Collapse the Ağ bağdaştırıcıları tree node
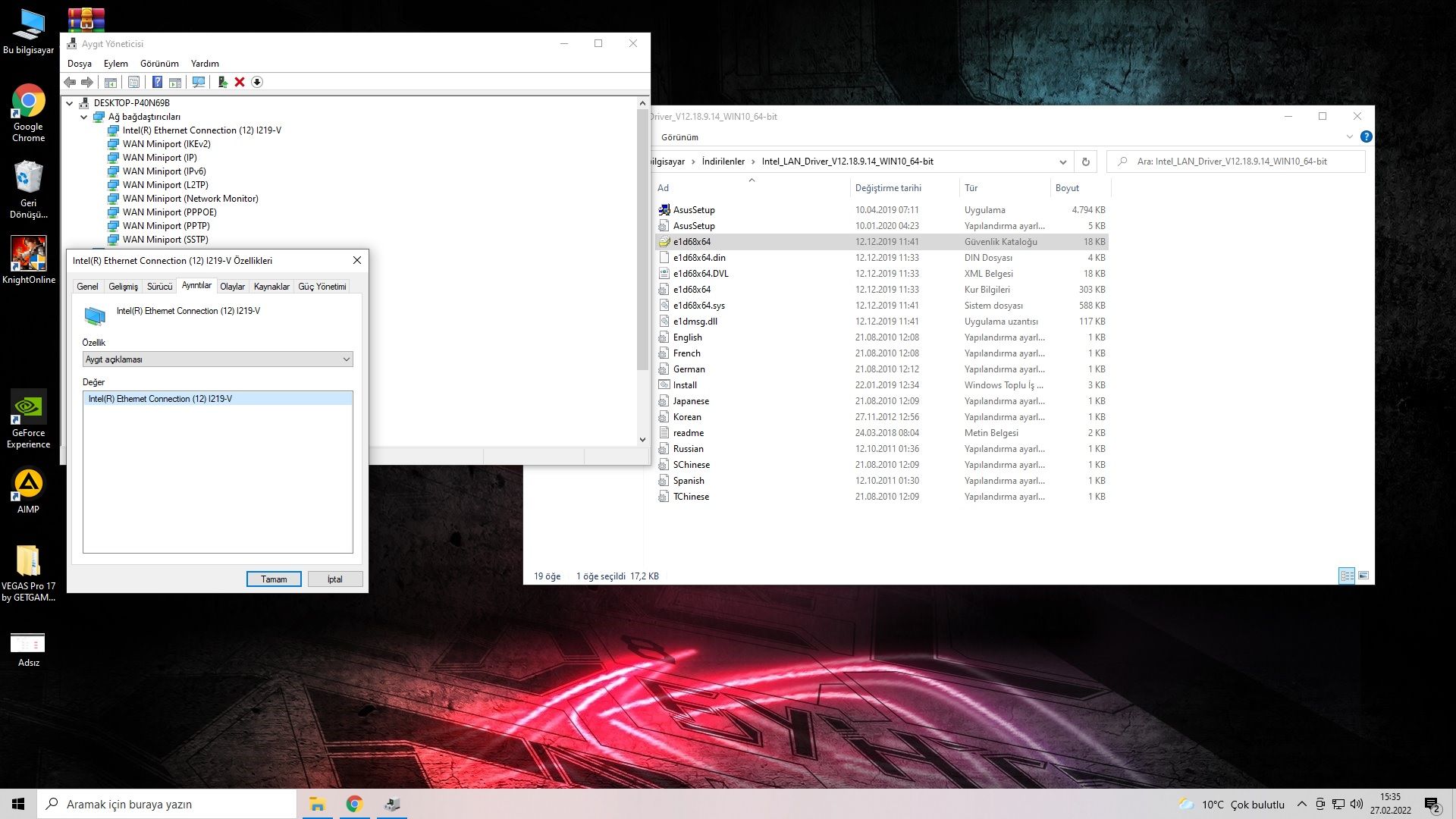 tap(84, 117)
